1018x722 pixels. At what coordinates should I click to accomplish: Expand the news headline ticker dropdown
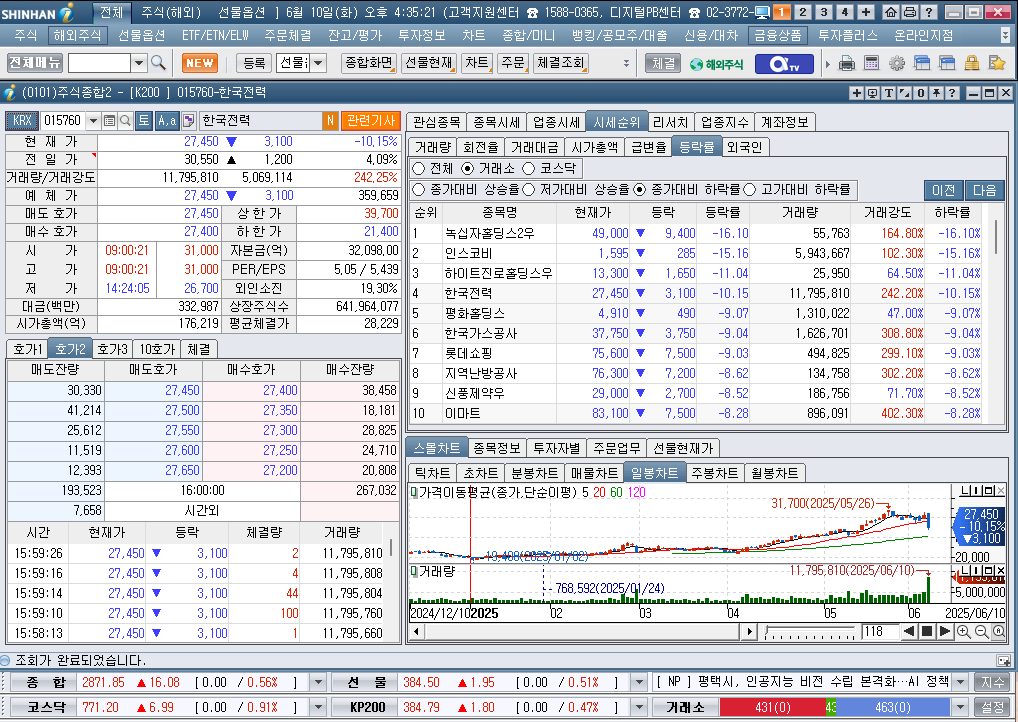960,682
